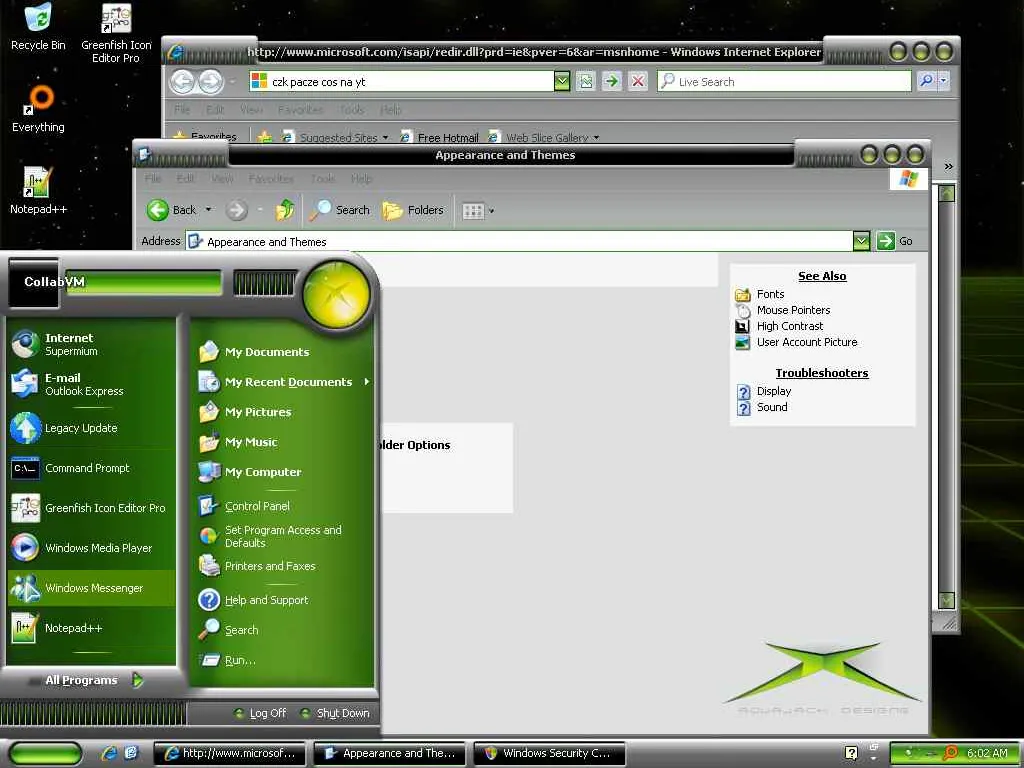Click inside the Live Search box

784,82
